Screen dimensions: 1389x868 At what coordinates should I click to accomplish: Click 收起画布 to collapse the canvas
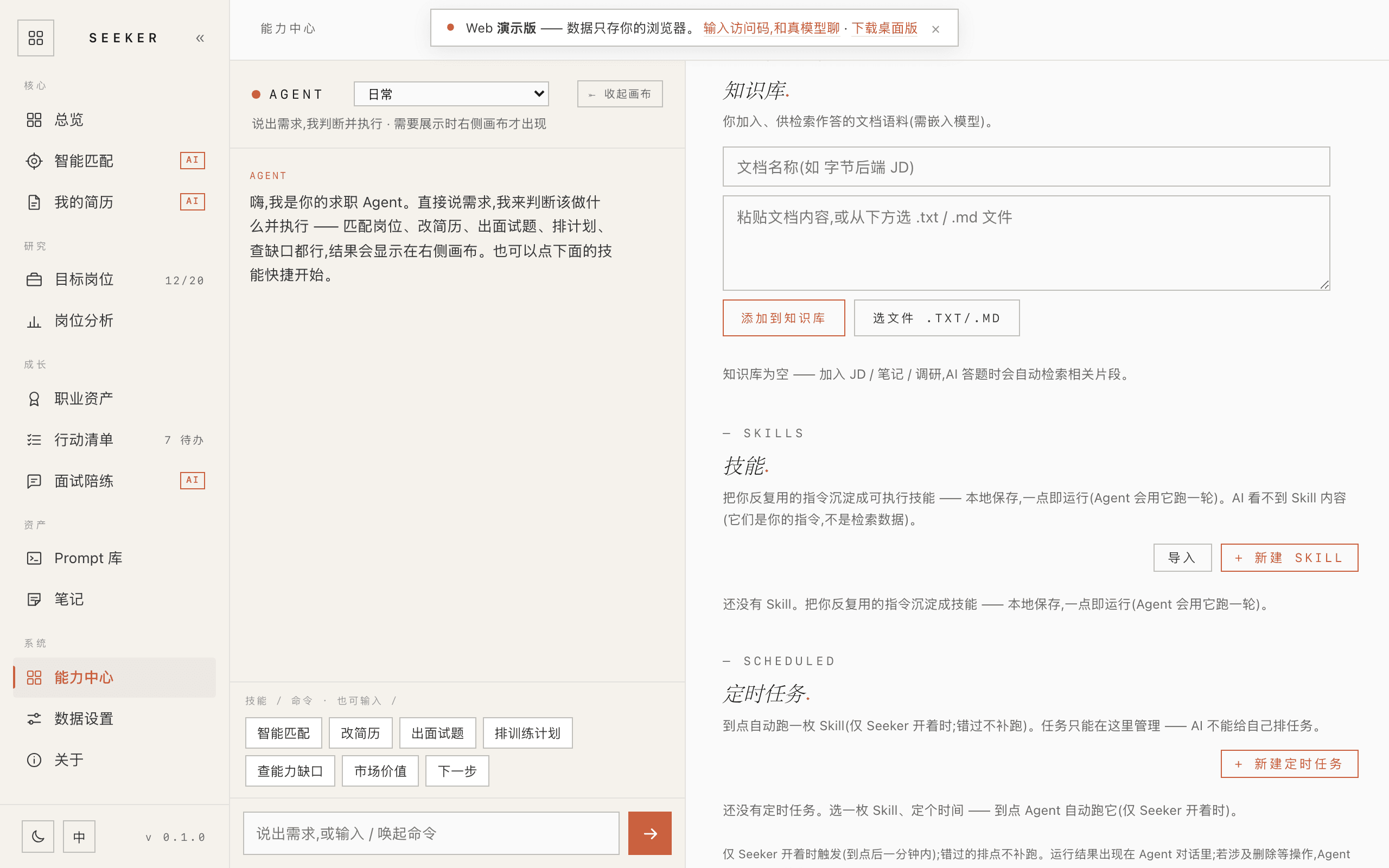tap(620, 93)
